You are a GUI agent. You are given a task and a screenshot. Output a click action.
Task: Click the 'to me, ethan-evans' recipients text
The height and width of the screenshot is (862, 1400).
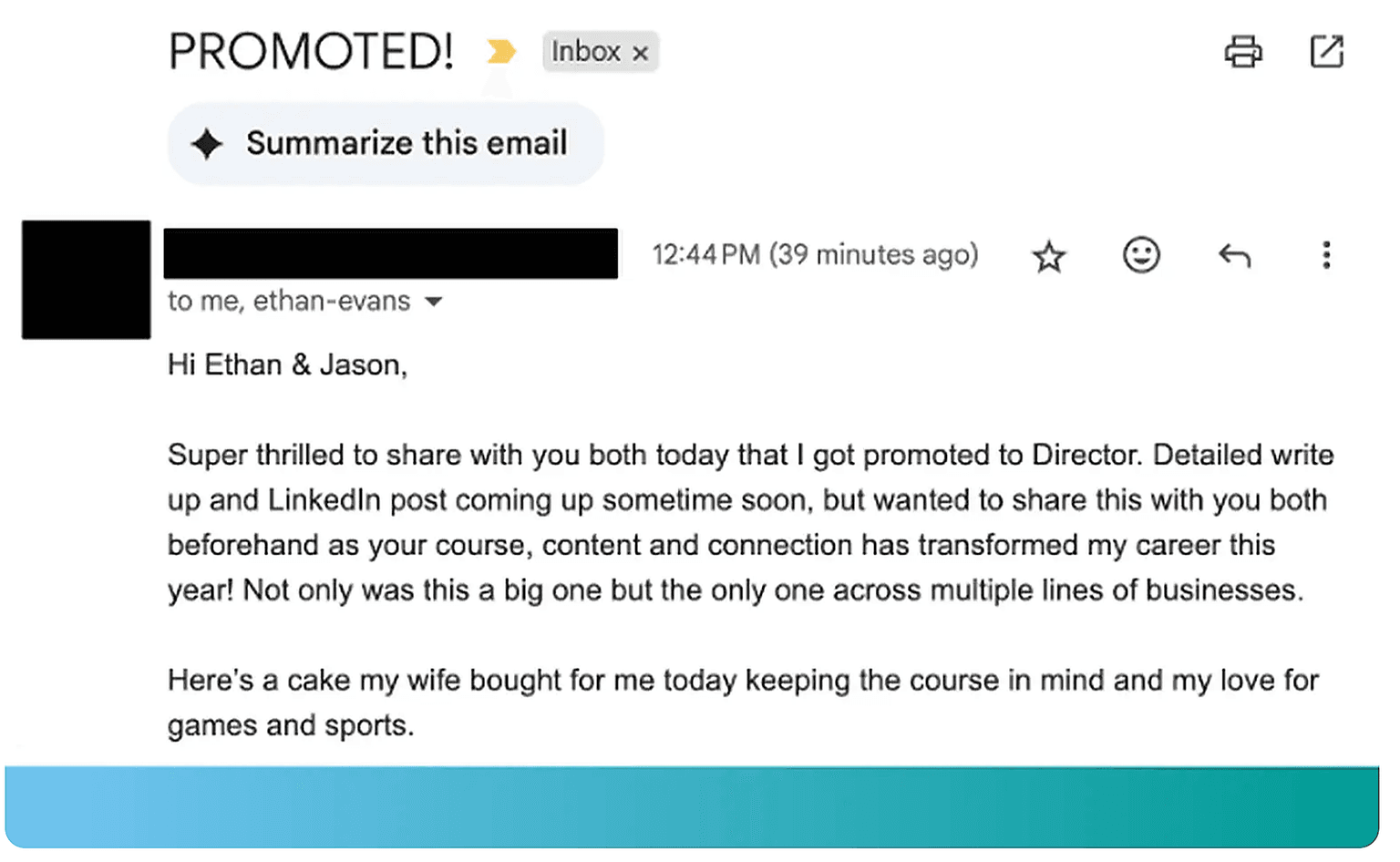tap(289, 301)
